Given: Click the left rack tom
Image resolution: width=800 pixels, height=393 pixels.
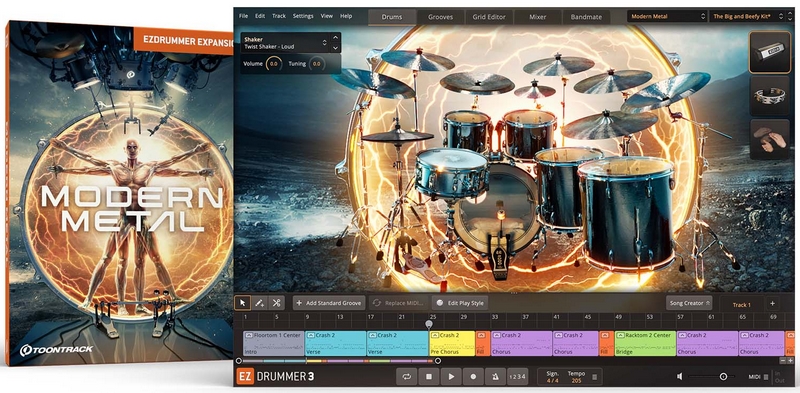Looking at the screenshot, I should point(466,130).
